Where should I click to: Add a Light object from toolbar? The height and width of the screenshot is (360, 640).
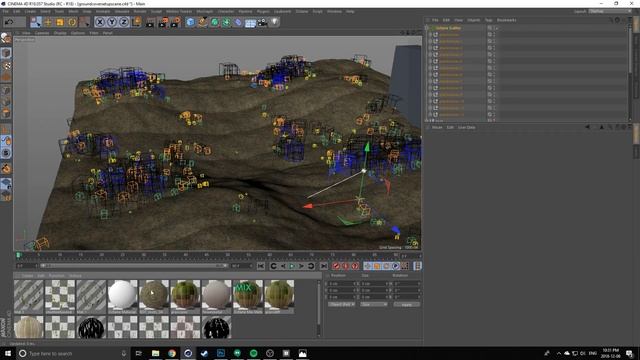pos(275,22)
